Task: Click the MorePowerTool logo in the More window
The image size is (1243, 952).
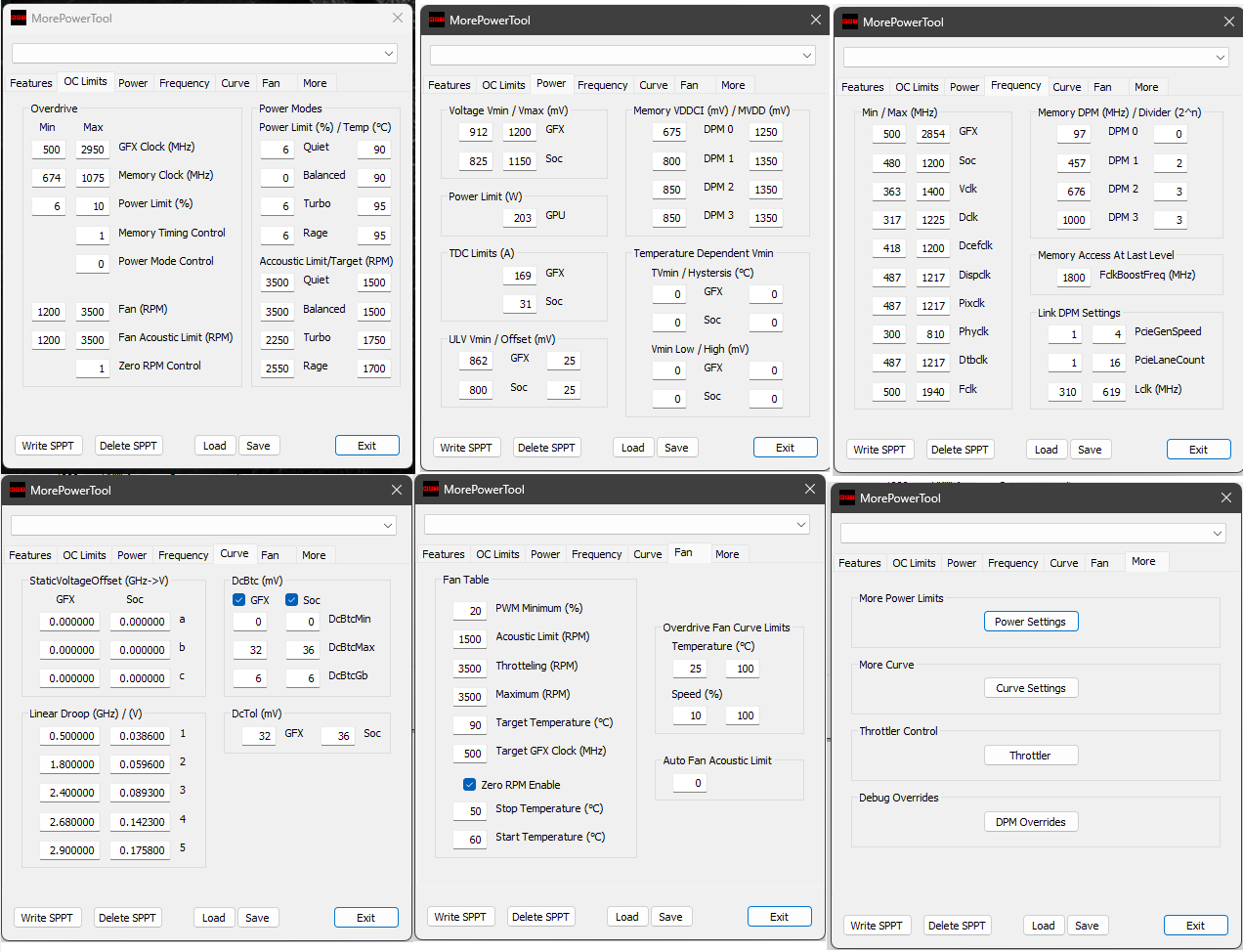Action: (x=847, y=498)
